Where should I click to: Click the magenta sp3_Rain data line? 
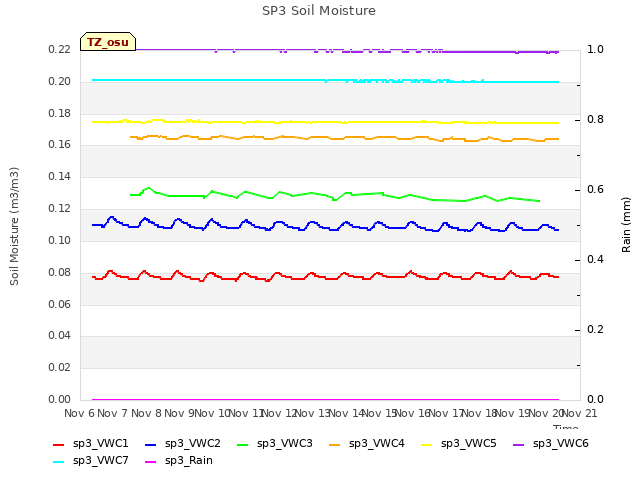pos(325,400)
